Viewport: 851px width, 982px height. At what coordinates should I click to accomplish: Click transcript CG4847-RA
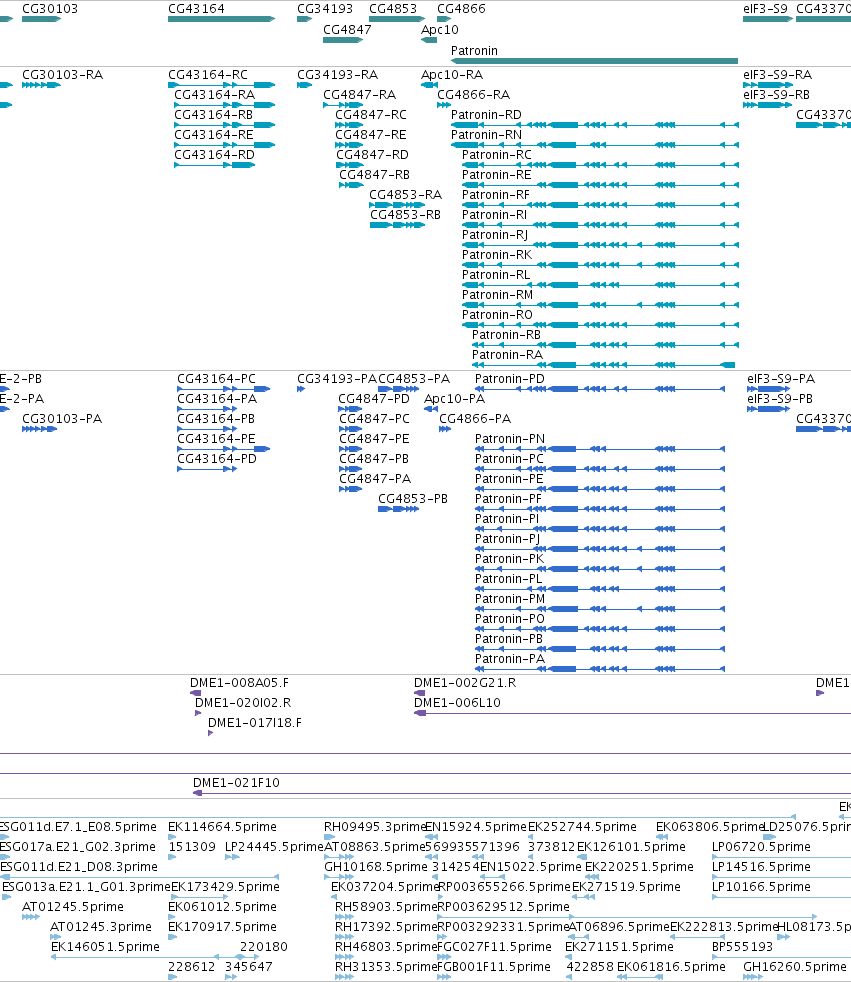point(359,95)
